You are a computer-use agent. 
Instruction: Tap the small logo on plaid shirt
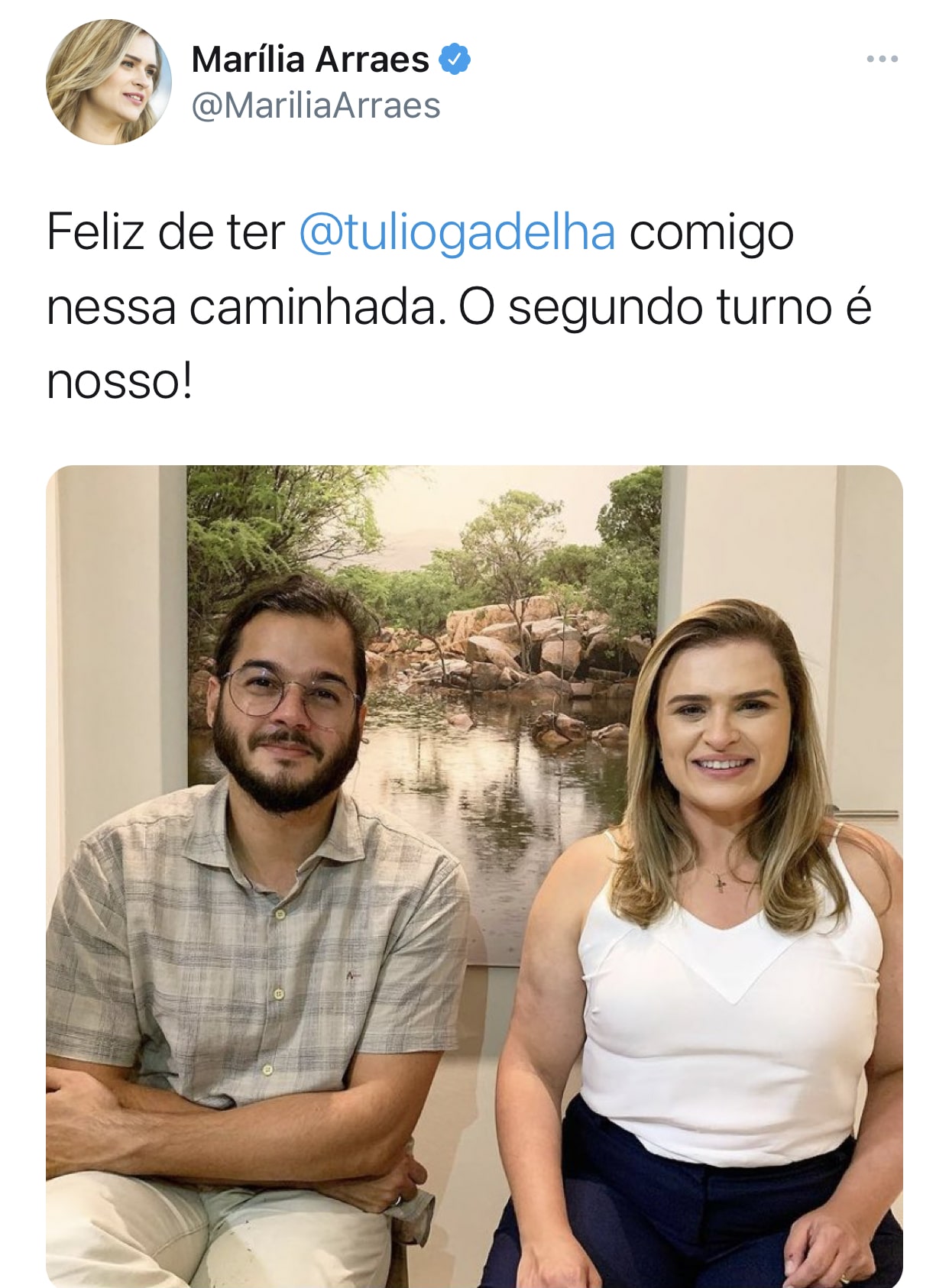(351, 976)
